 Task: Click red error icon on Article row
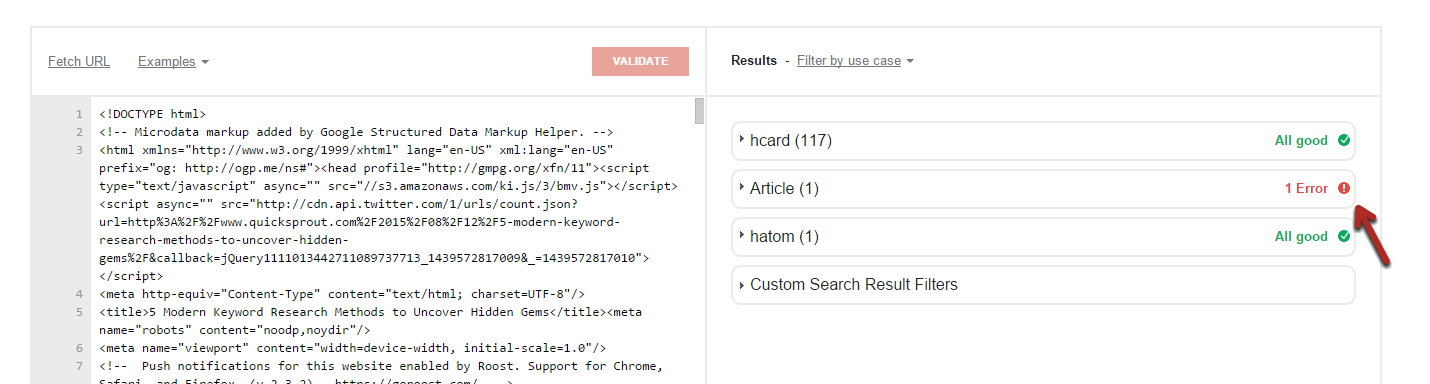[1343, 188]
